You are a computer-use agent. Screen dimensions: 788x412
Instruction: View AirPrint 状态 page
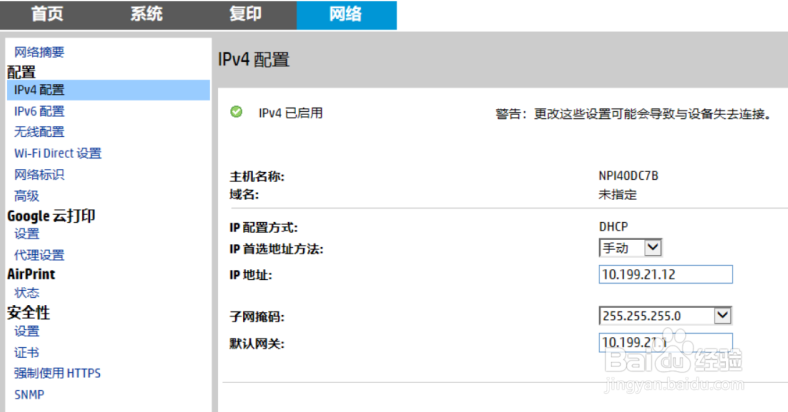[27, 292]
